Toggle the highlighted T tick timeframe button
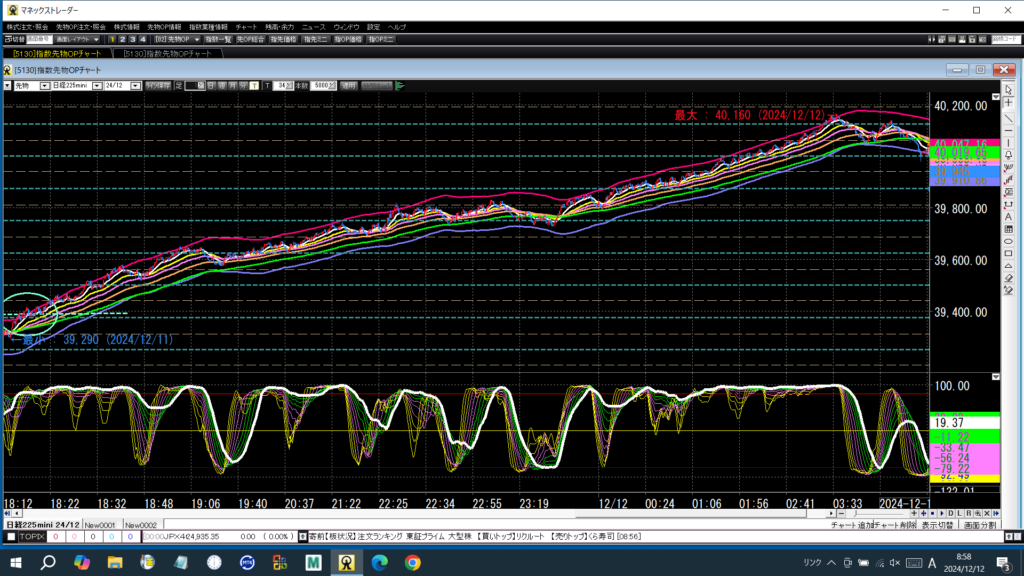1024x576 pixels. [x=254, y=86]
